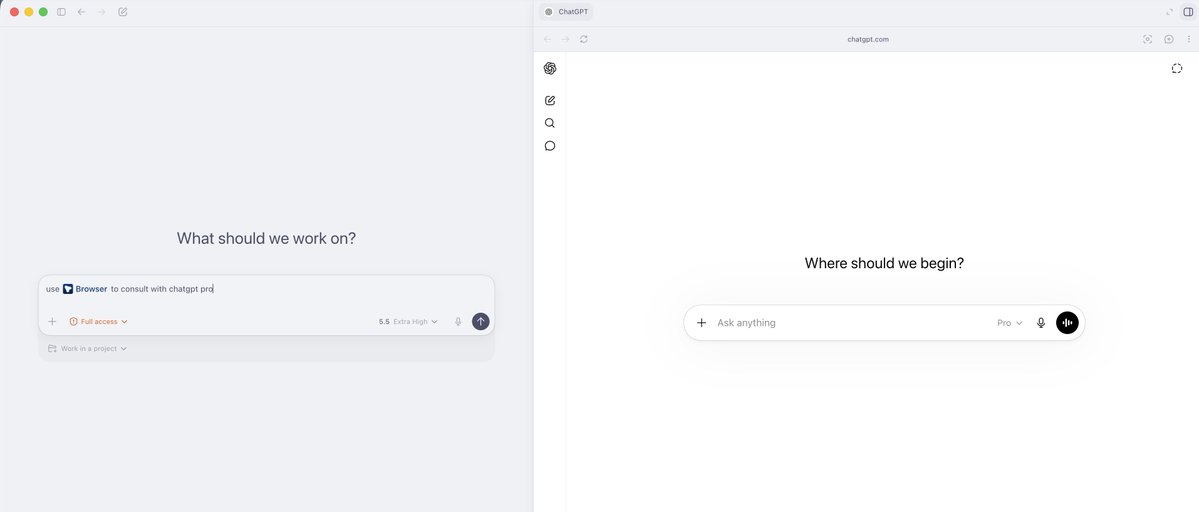
Task: Click the ChatGPT dictate microphone icon
Action: pos(1041,322)
